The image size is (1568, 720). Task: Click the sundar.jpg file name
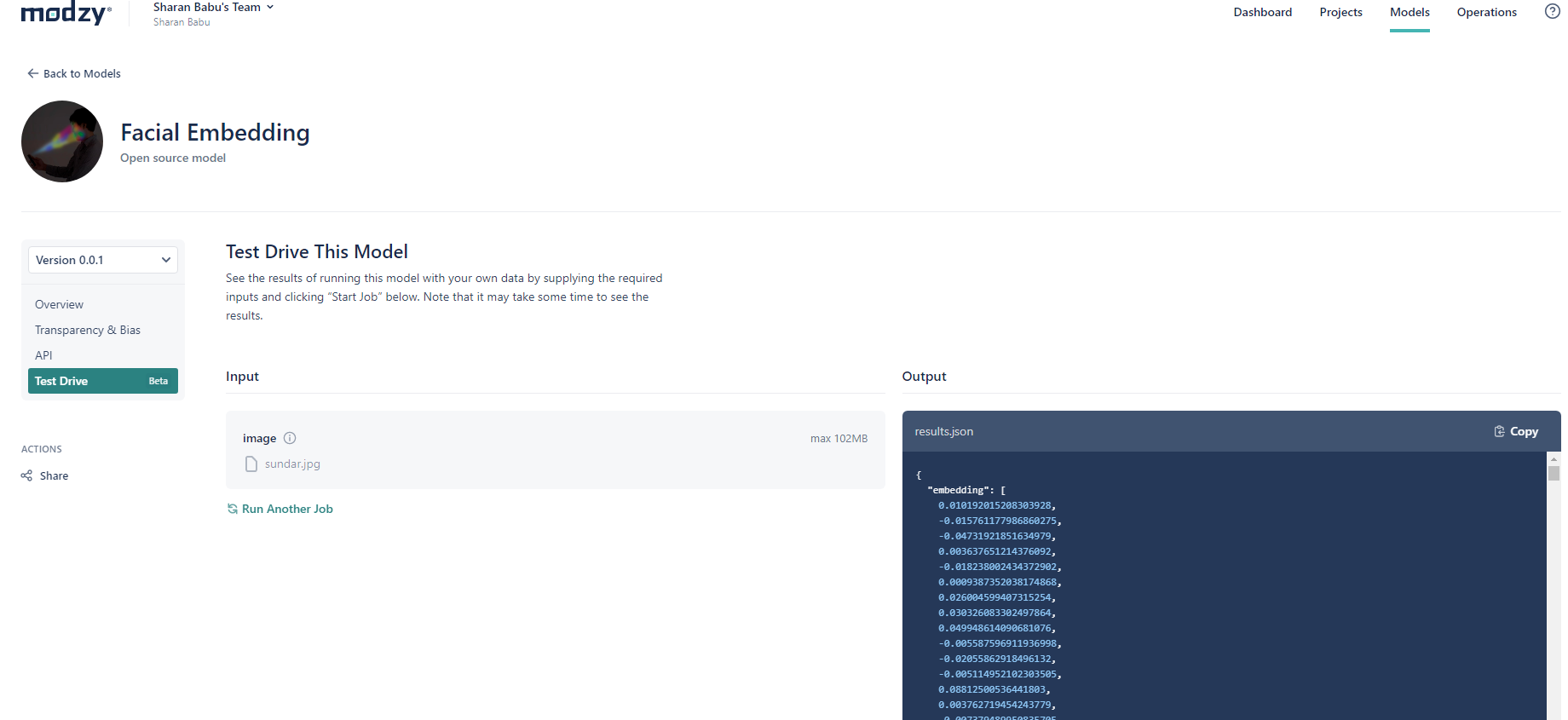pyautogui.click(x=292, y=464)
